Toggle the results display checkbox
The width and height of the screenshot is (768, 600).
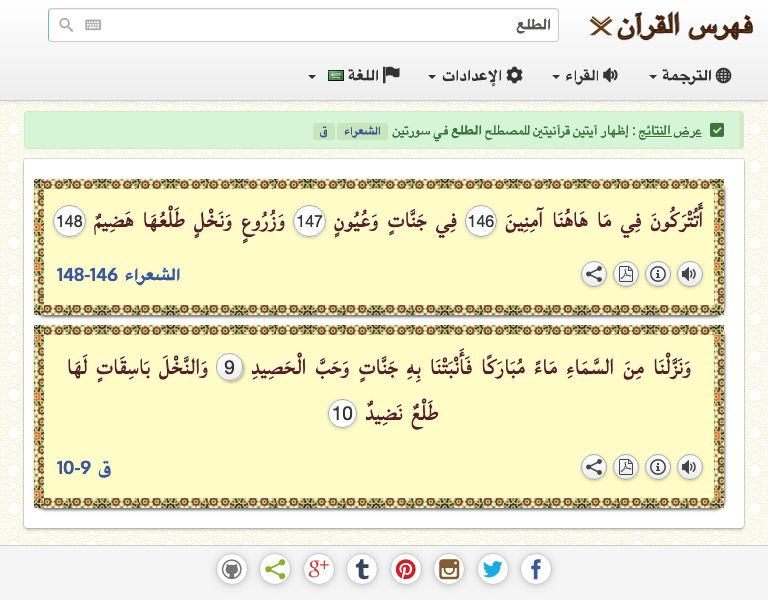(x=717, y=131)
